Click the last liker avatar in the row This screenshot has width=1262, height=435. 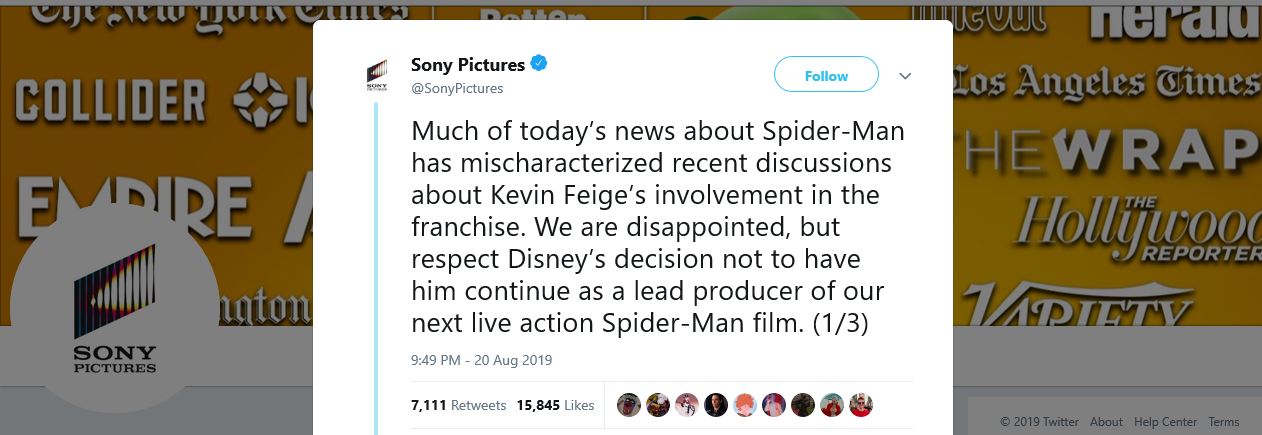(x=861, y=405)
